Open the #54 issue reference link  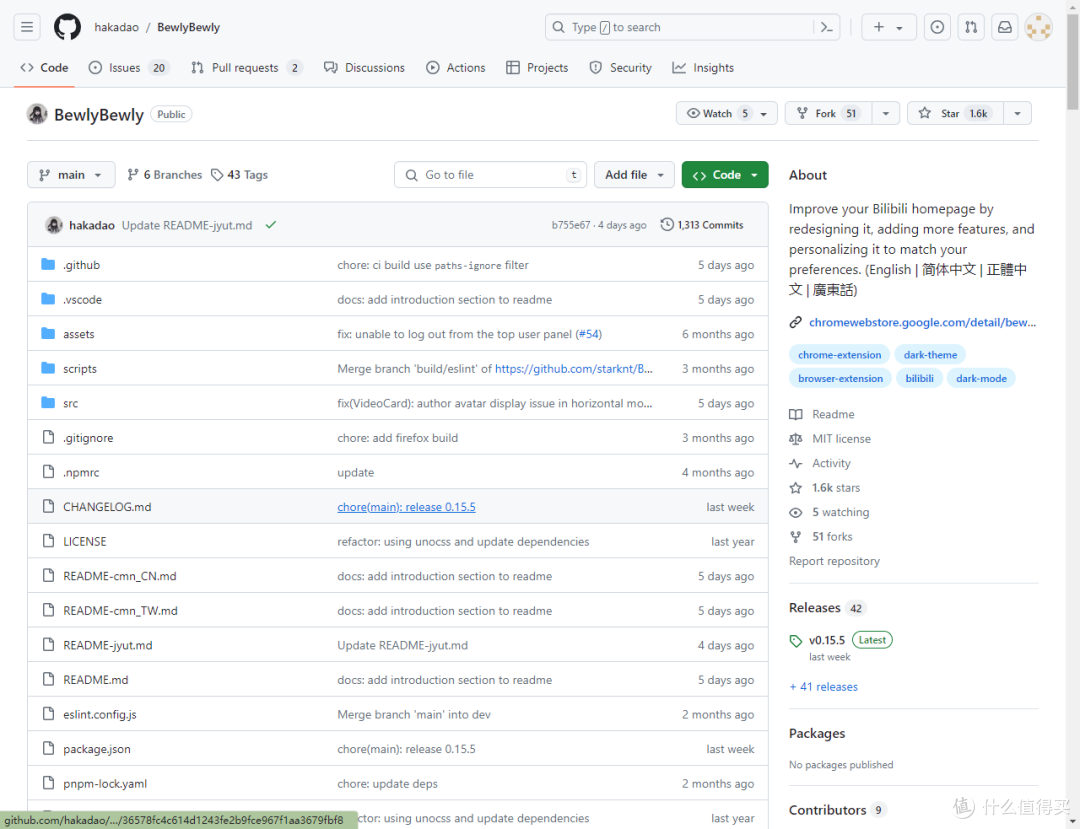(588, 334)
